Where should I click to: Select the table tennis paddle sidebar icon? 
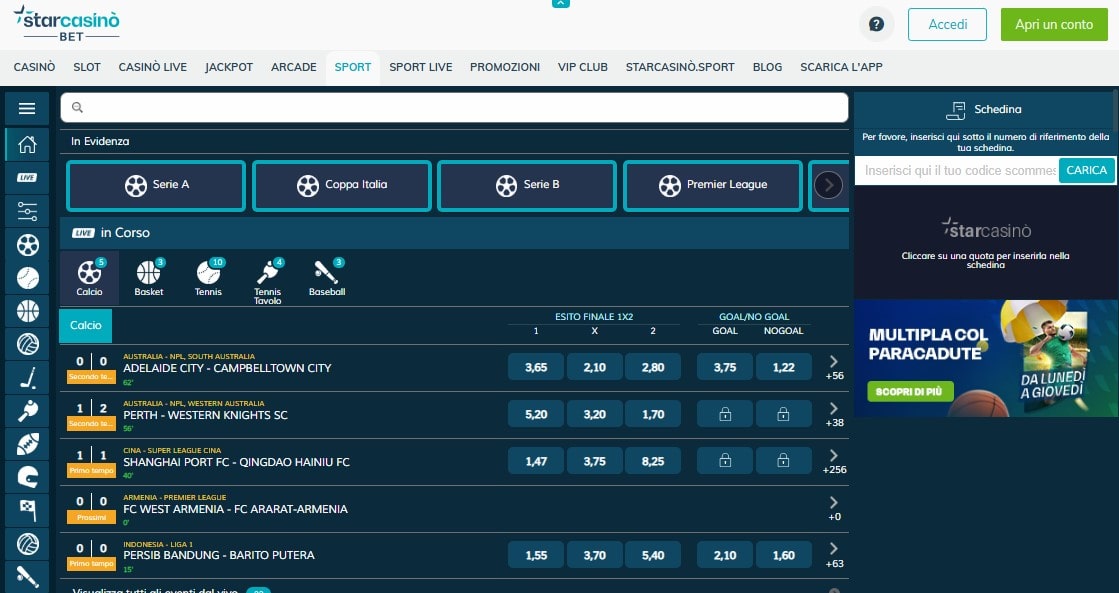(x=27, y=411)
